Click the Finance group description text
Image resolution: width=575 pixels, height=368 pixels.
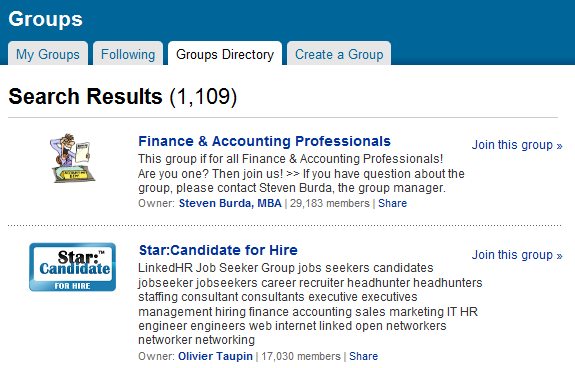pos(301,173)
